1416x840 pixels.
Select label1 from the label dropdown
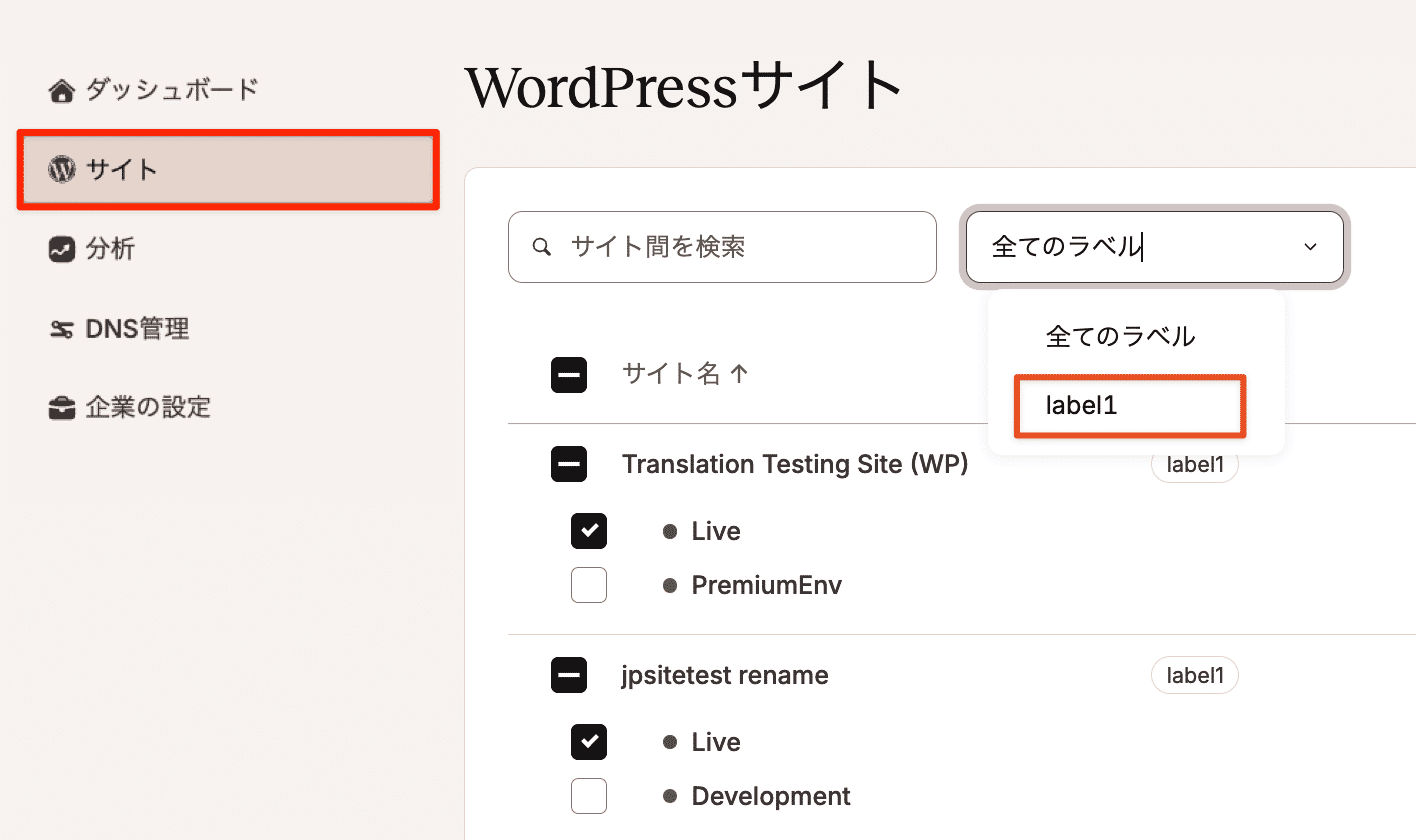[x=1129, y=406]
